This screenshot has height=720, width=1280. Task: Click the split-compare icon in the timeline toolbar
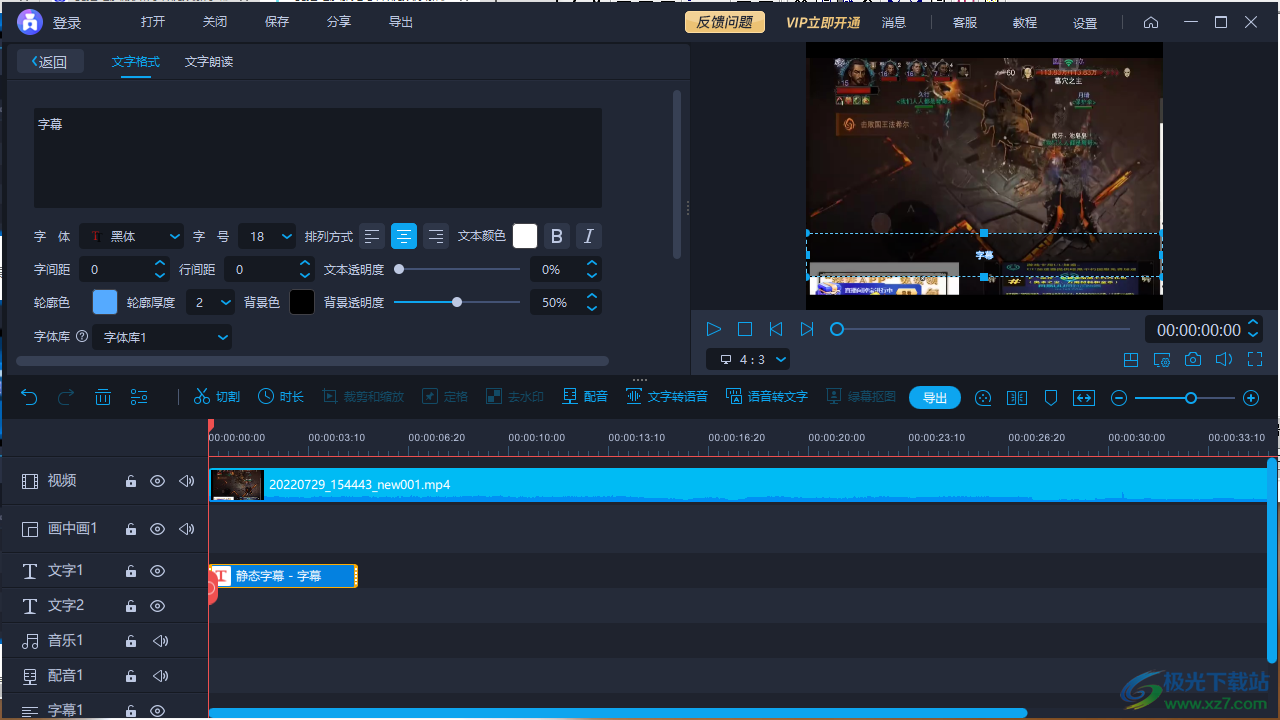pos(1017,398)
